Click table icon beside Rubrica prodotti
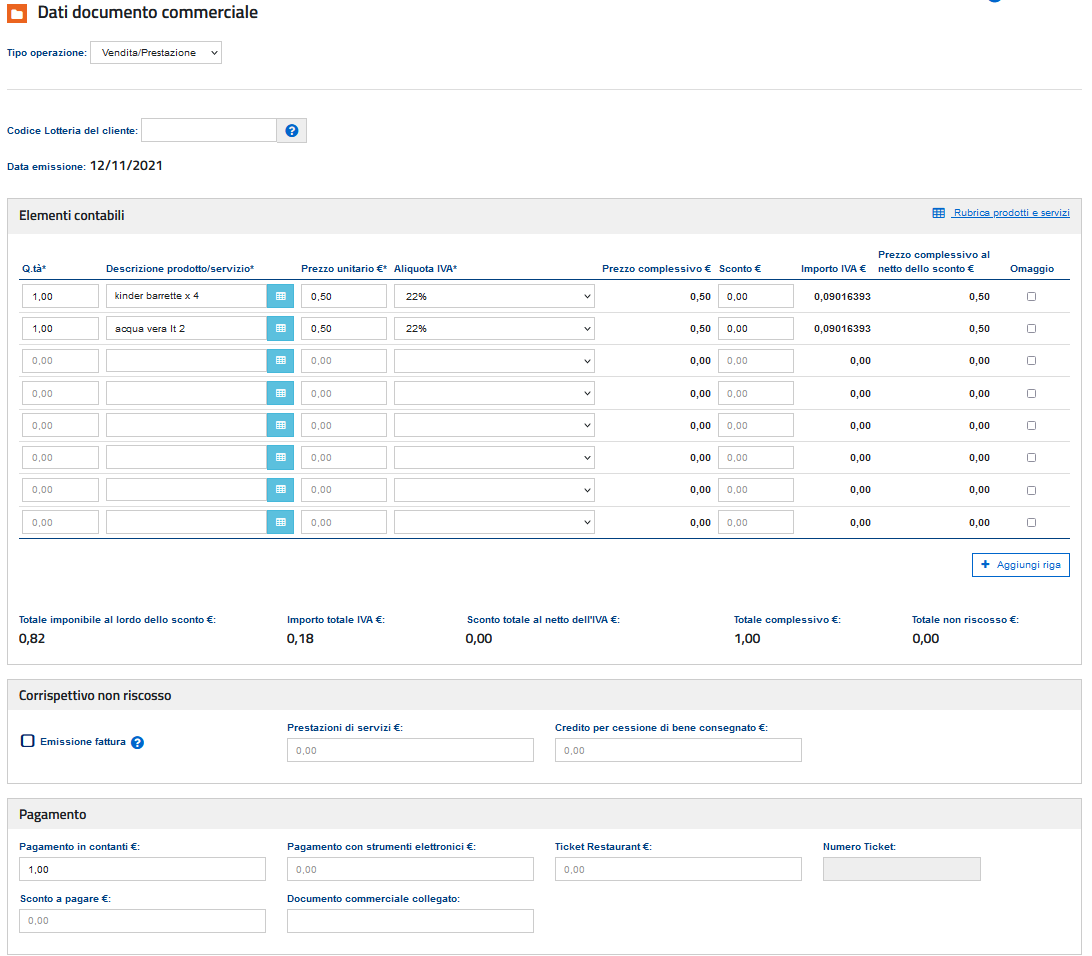Screen dimensions: 1092x956 click(x=938, y=213)
